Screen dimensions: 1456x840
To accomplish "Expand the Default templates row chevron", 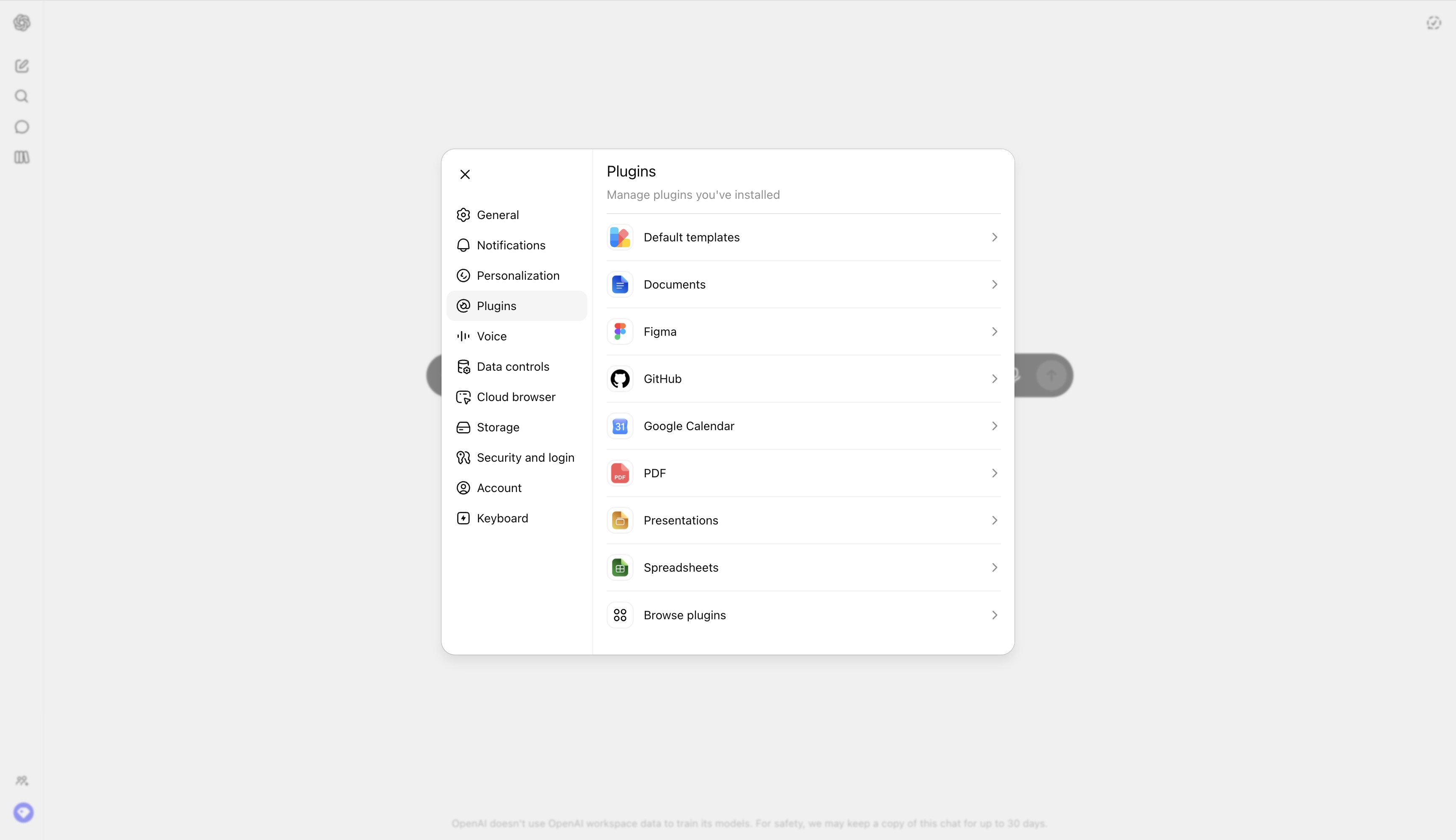I will pyautogui.click(x=995, y=237).
